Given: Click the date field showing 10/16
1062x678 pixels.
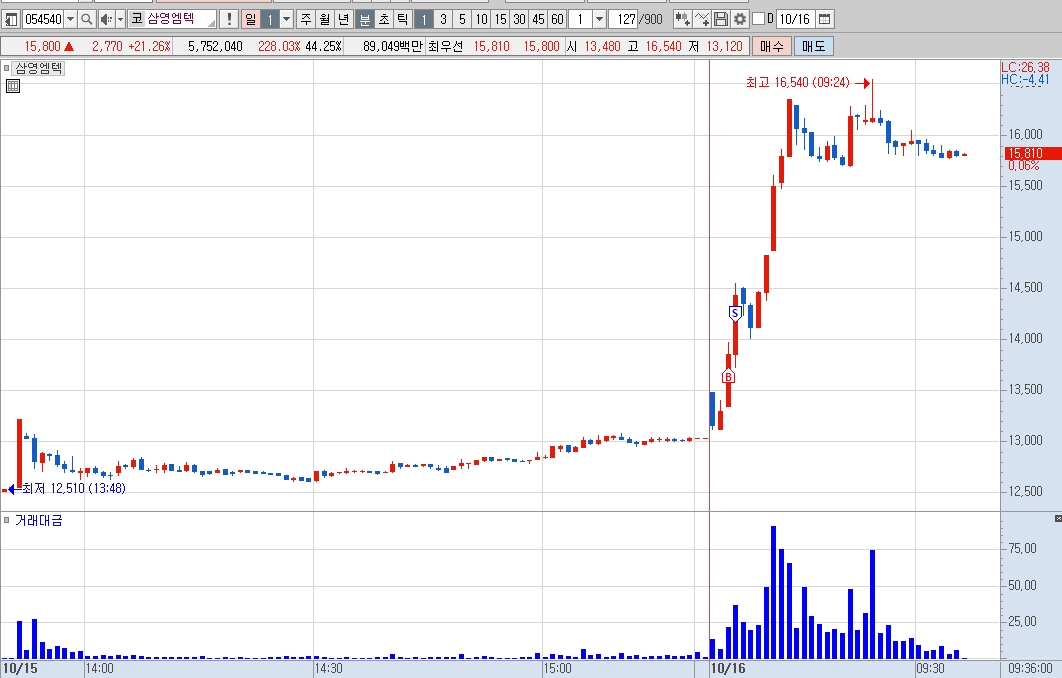Looking at the screenshot, I should 794,19.
